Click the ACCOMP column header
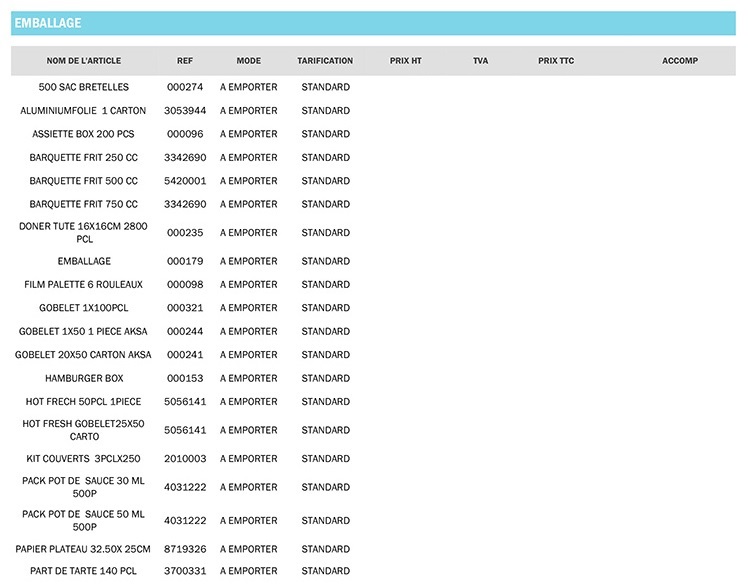The height and width of the screenshot is (584, 750). pyautogui.click(x=680, y=61)
